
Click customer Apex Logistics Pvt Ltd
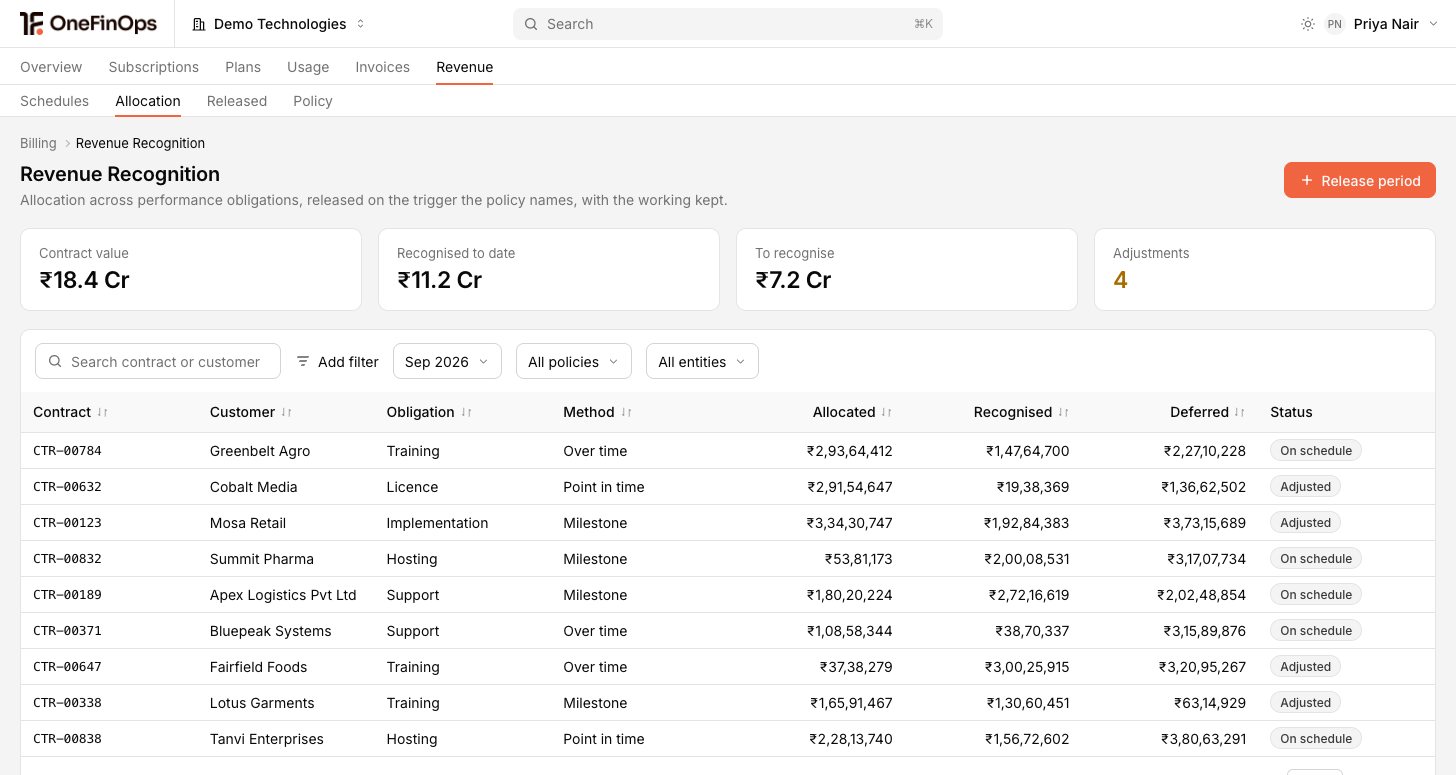[x=283, y=595]
